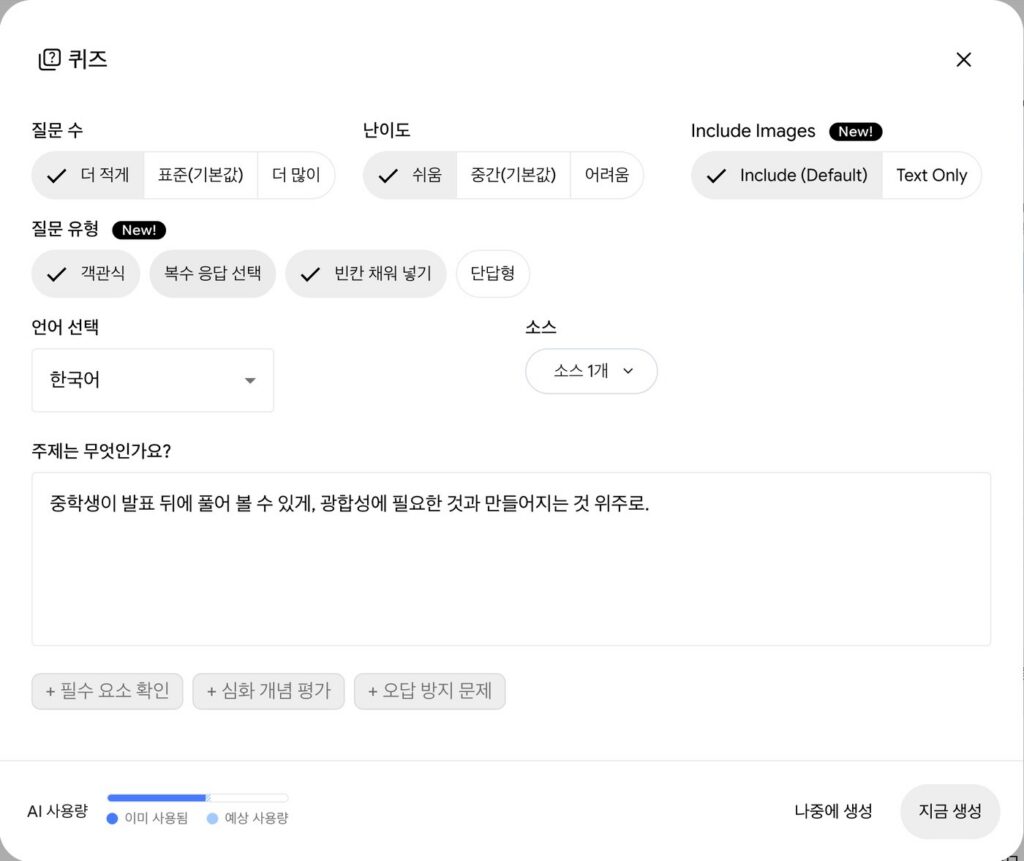Choose 중간(기본값) difficulty
The height and width of the screenshot is (861, 1024).
click(513, 175)
